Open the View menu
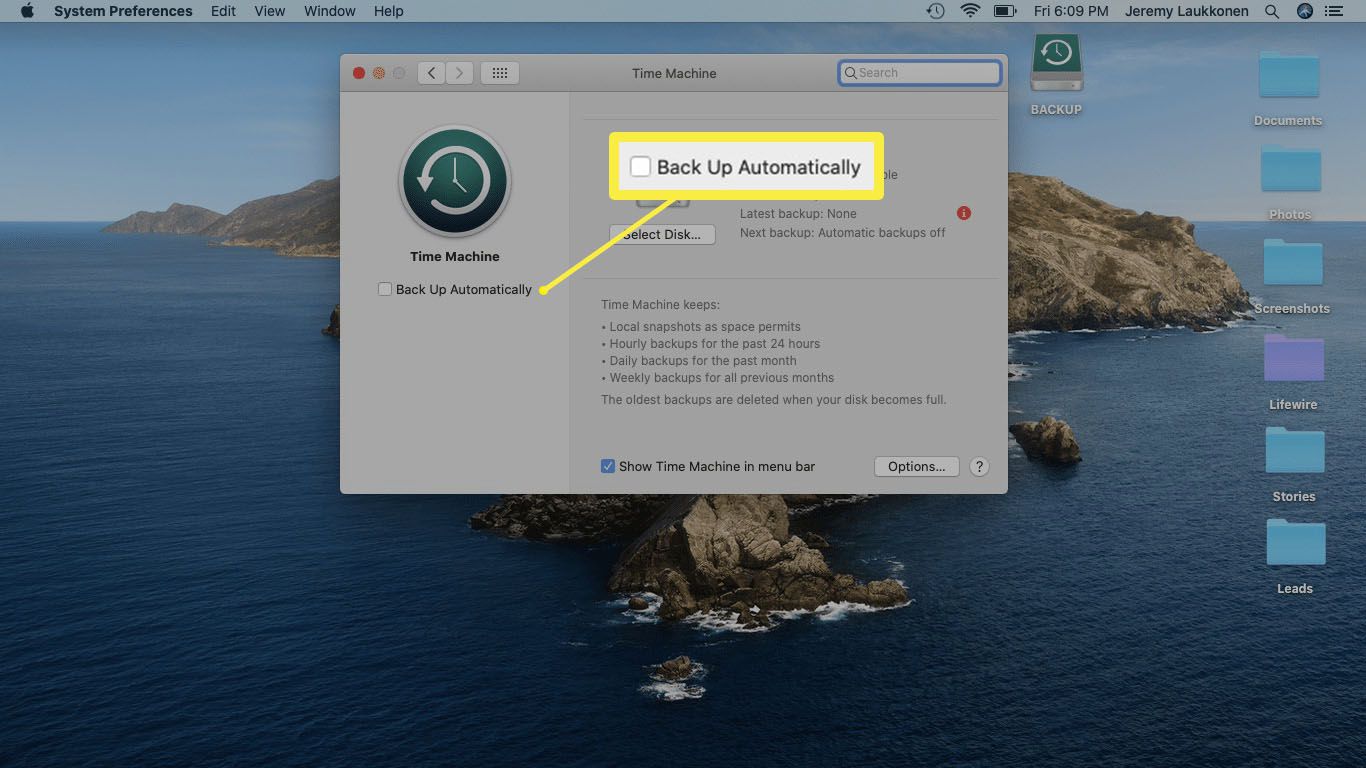 pos(270,11)
